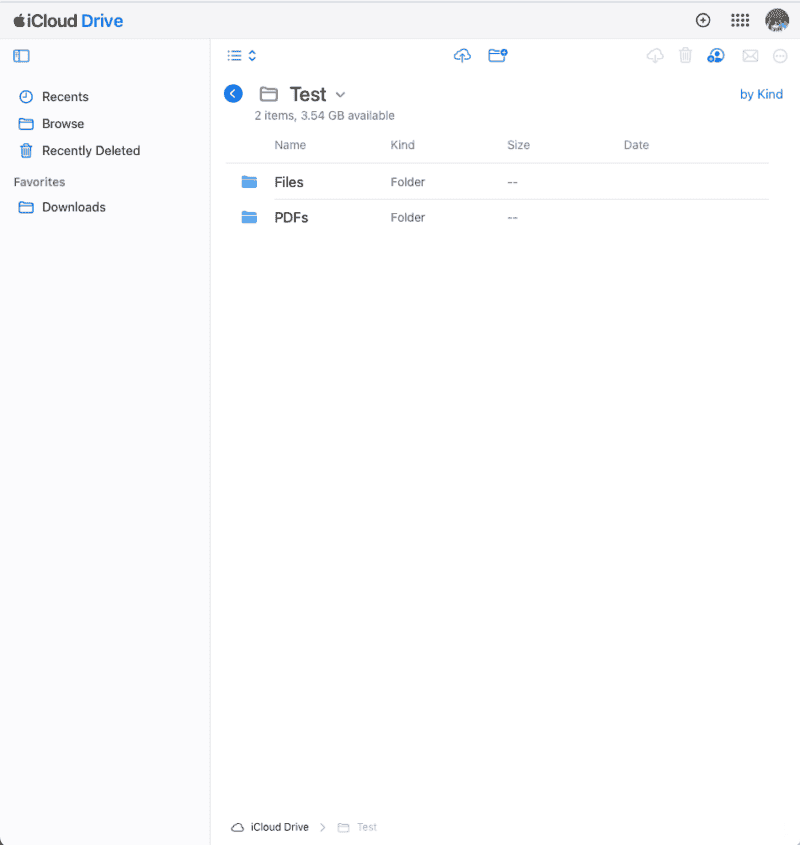Viewport: 800px width, 845px height.
Task: Change sorting via the by Kind option
Action: 761,93
